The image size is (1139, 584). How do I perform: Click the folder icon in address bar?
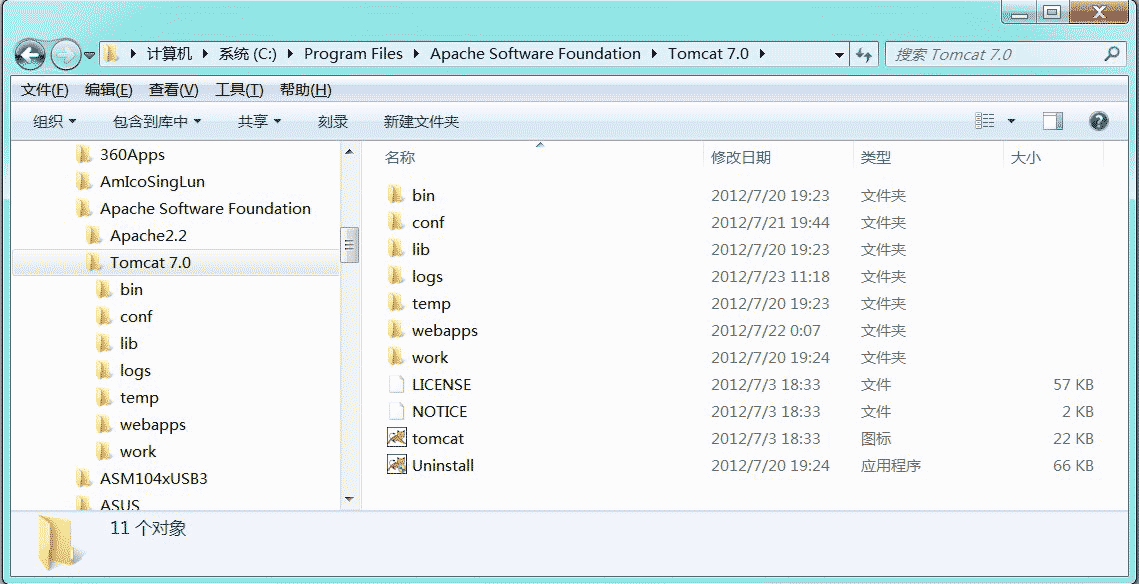(110, 54)
